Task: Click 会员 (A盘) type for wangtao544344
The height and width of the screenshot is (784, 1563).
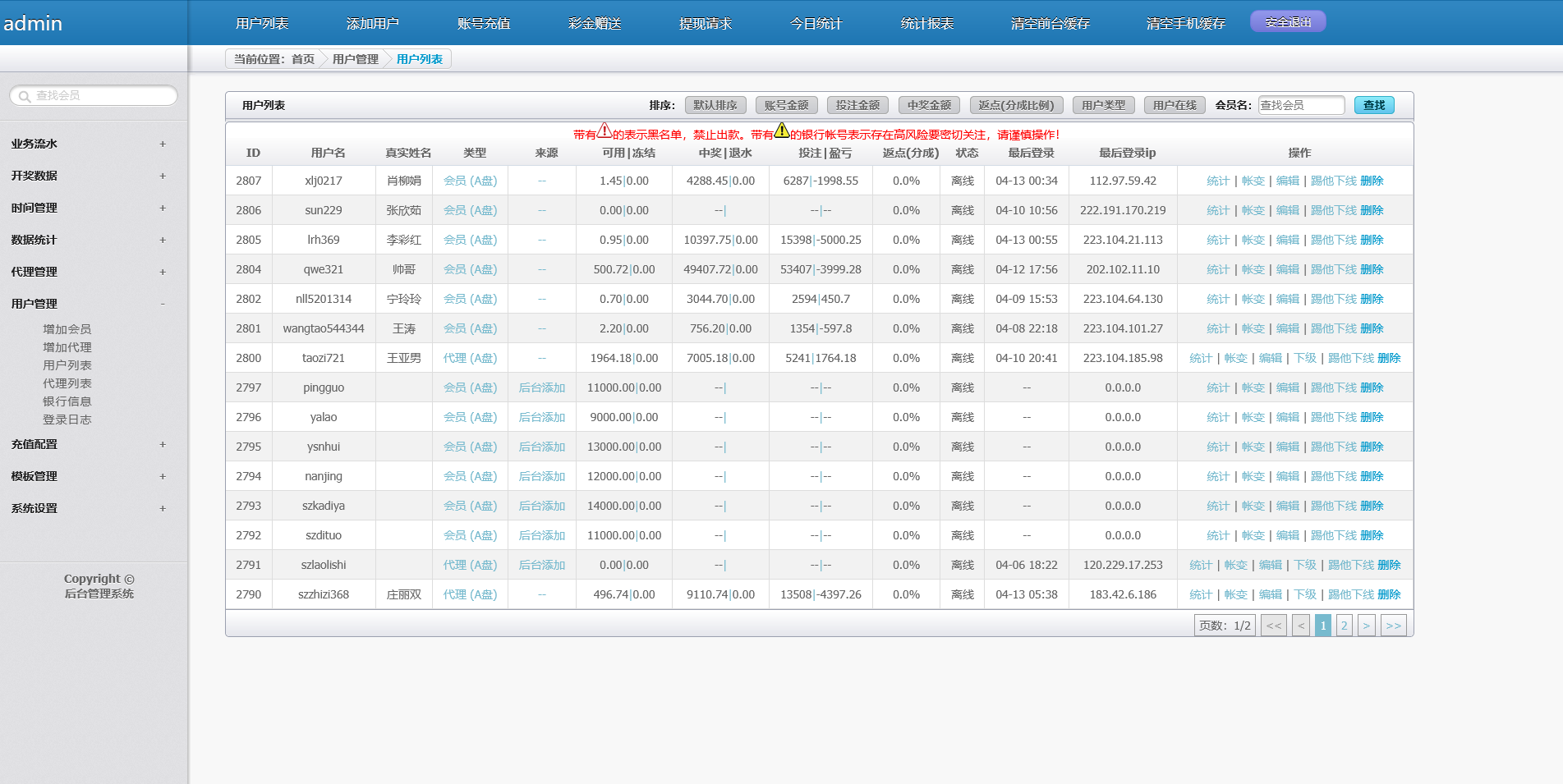Action: [x=471, y=328]
